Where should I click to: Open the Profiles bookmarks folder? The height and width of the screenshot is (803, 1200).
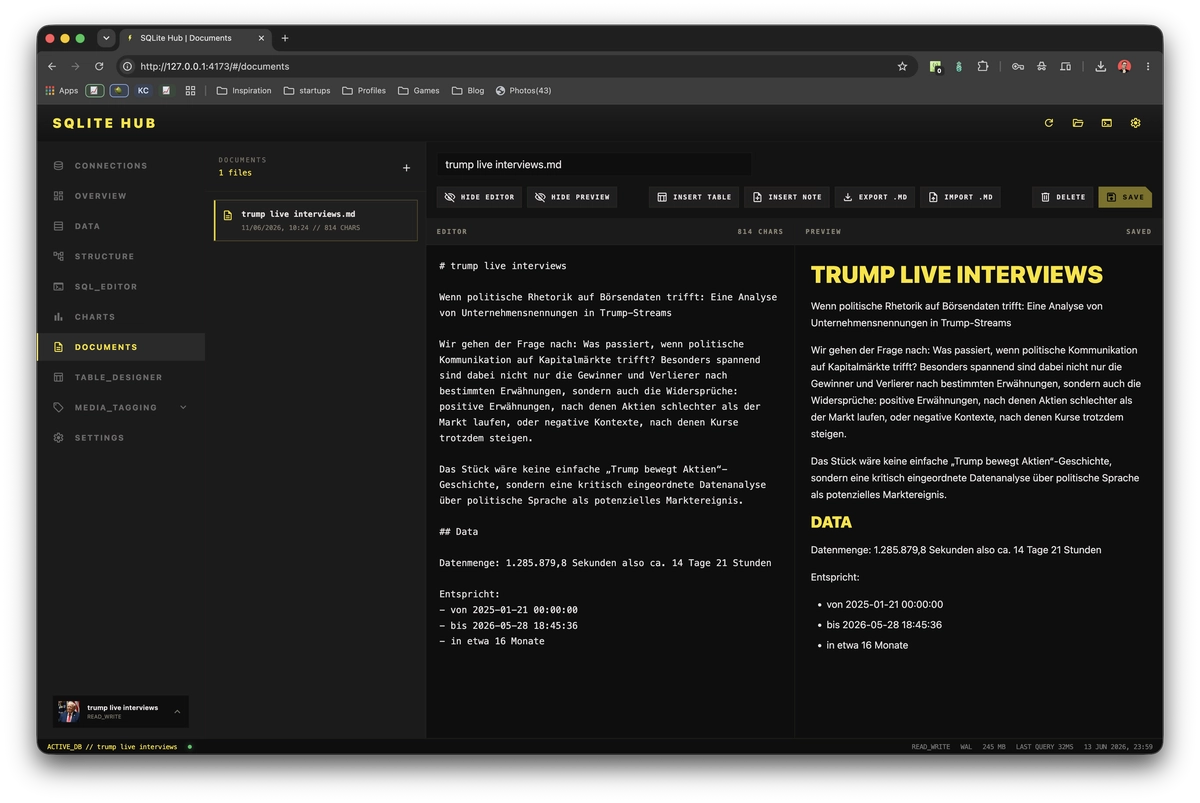click(x=364, y=90)
